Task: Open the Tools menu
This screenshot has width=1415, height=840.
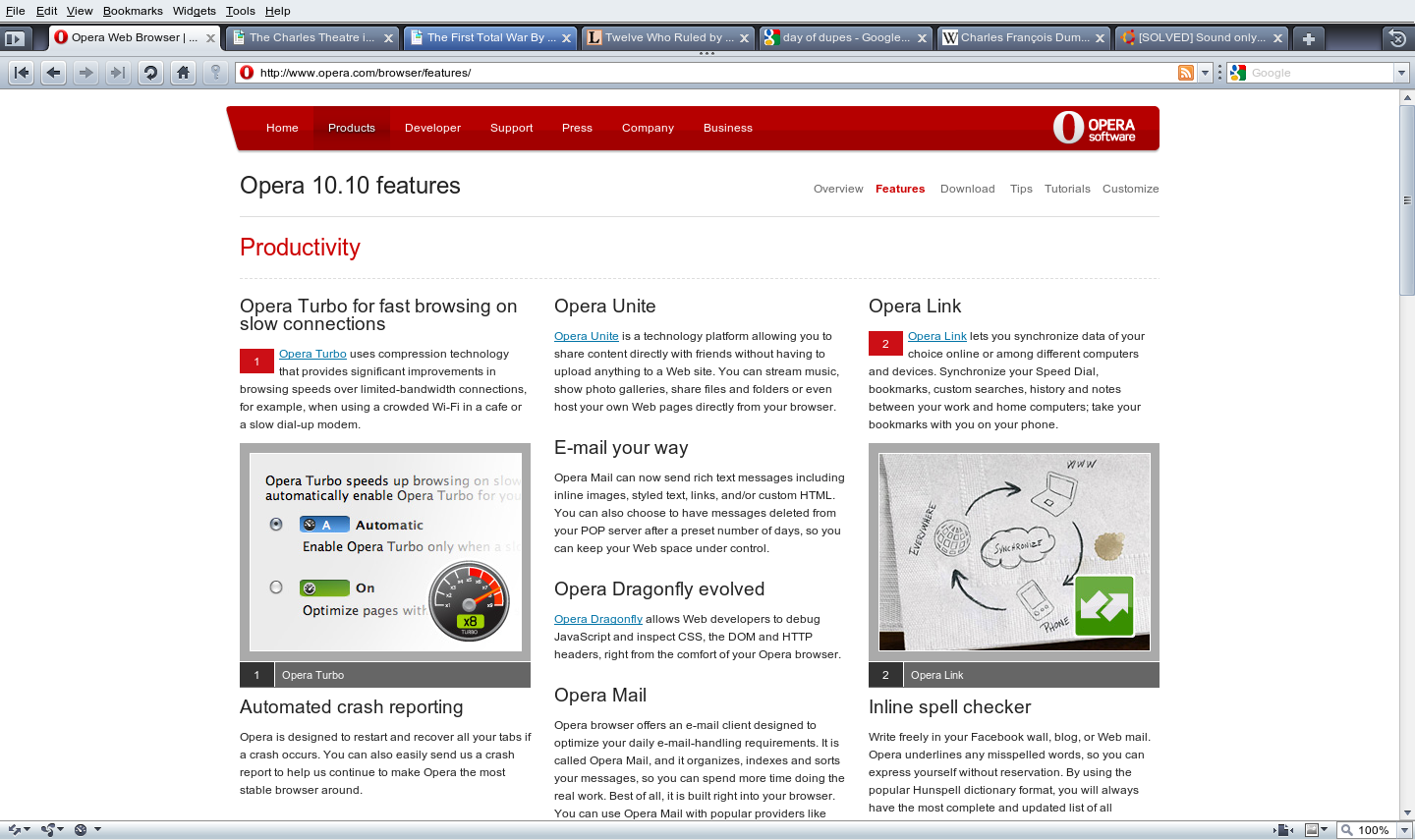Action: (x=239, y=11)
